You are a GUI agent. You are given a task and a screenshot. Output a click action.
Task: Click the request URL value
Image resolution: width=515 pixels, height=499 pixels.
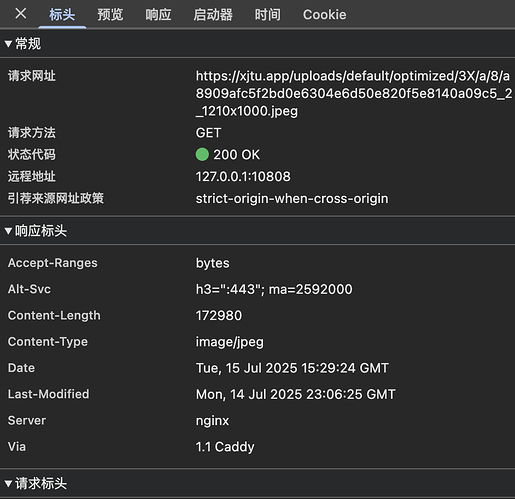(x=354, y=93)
